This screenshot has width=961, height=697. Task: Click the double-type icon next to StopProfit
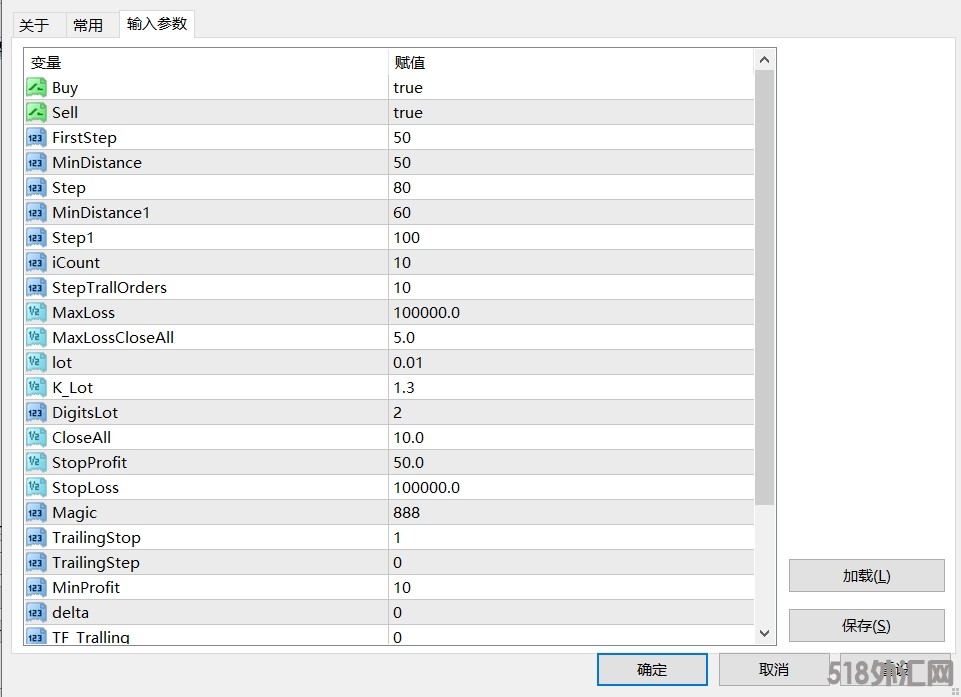pyautogui.click(x=36, y=463)
